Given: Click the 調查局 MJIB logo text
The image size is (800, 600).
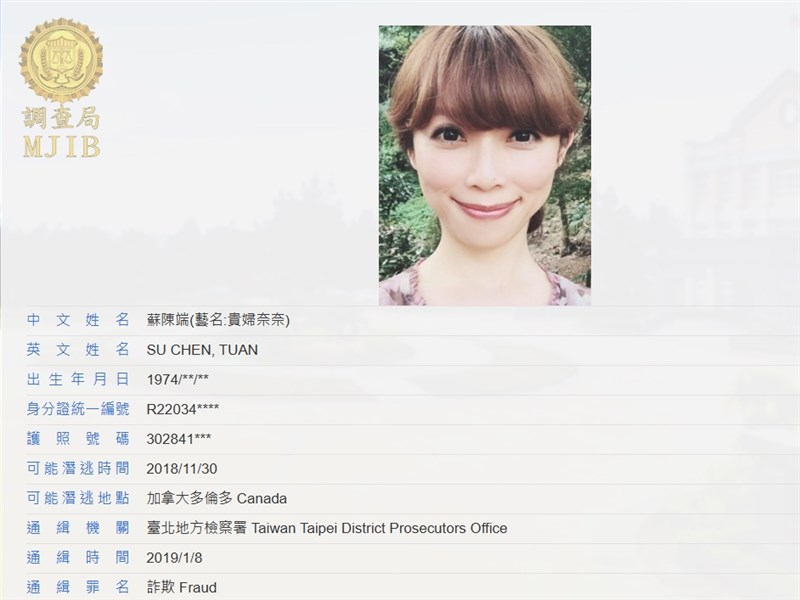Looking at the screenshot, I should (61, 133).
